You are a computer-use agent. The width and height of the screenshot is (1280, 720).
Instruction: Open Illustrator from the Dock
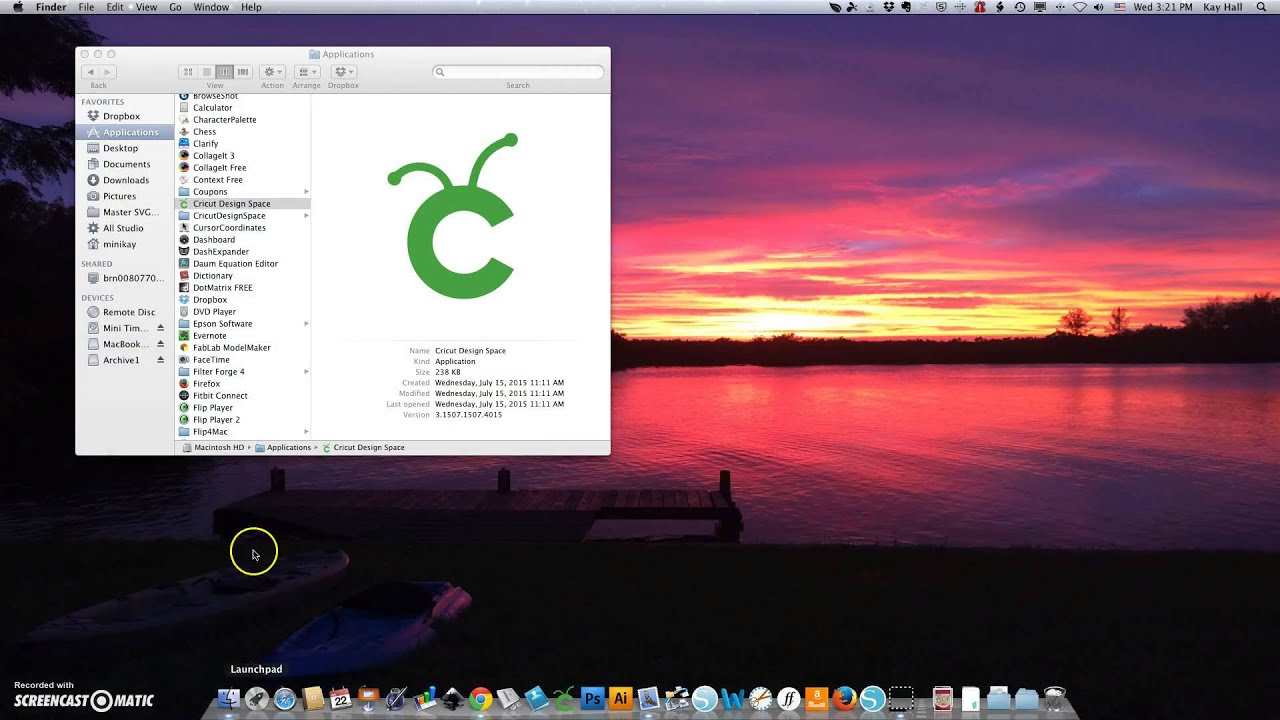(x=619, y=698)
